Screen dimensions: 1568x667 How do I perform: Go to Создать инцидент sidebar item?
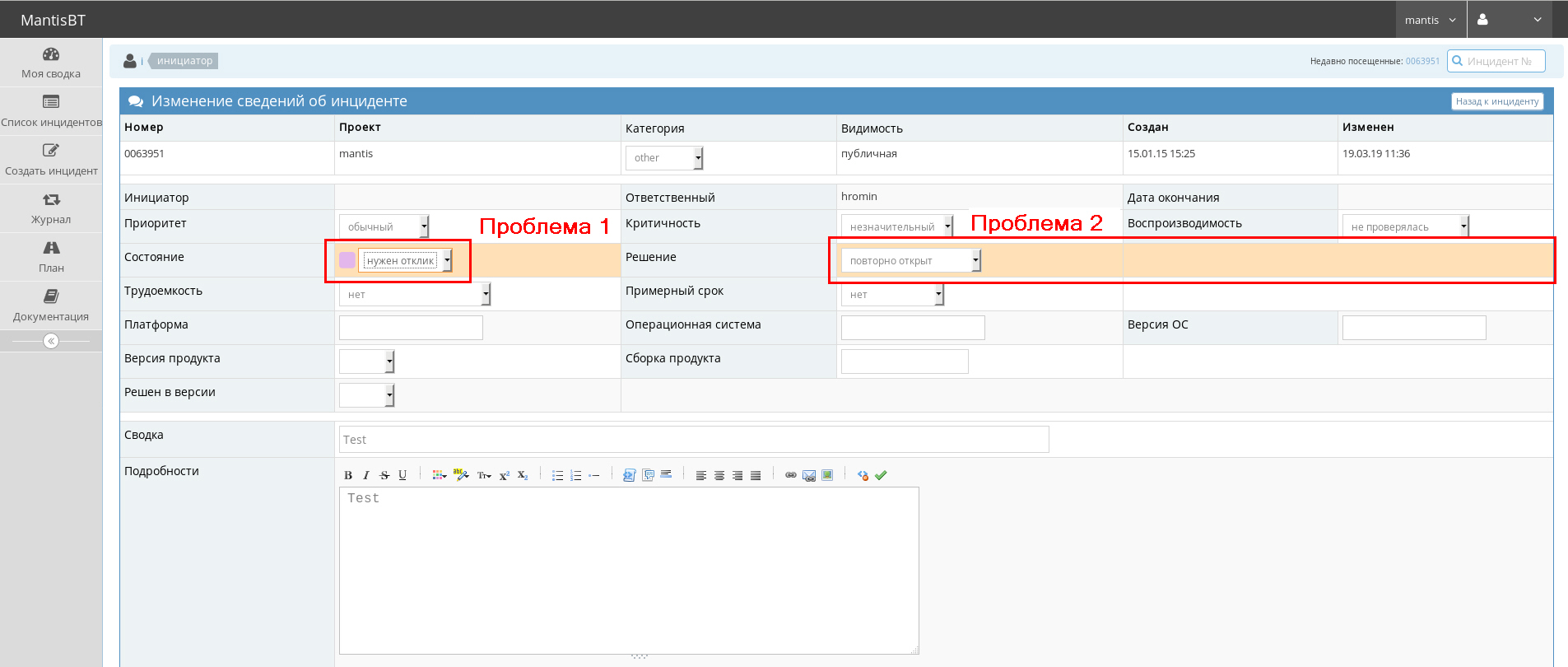click(x=51, y=160)
